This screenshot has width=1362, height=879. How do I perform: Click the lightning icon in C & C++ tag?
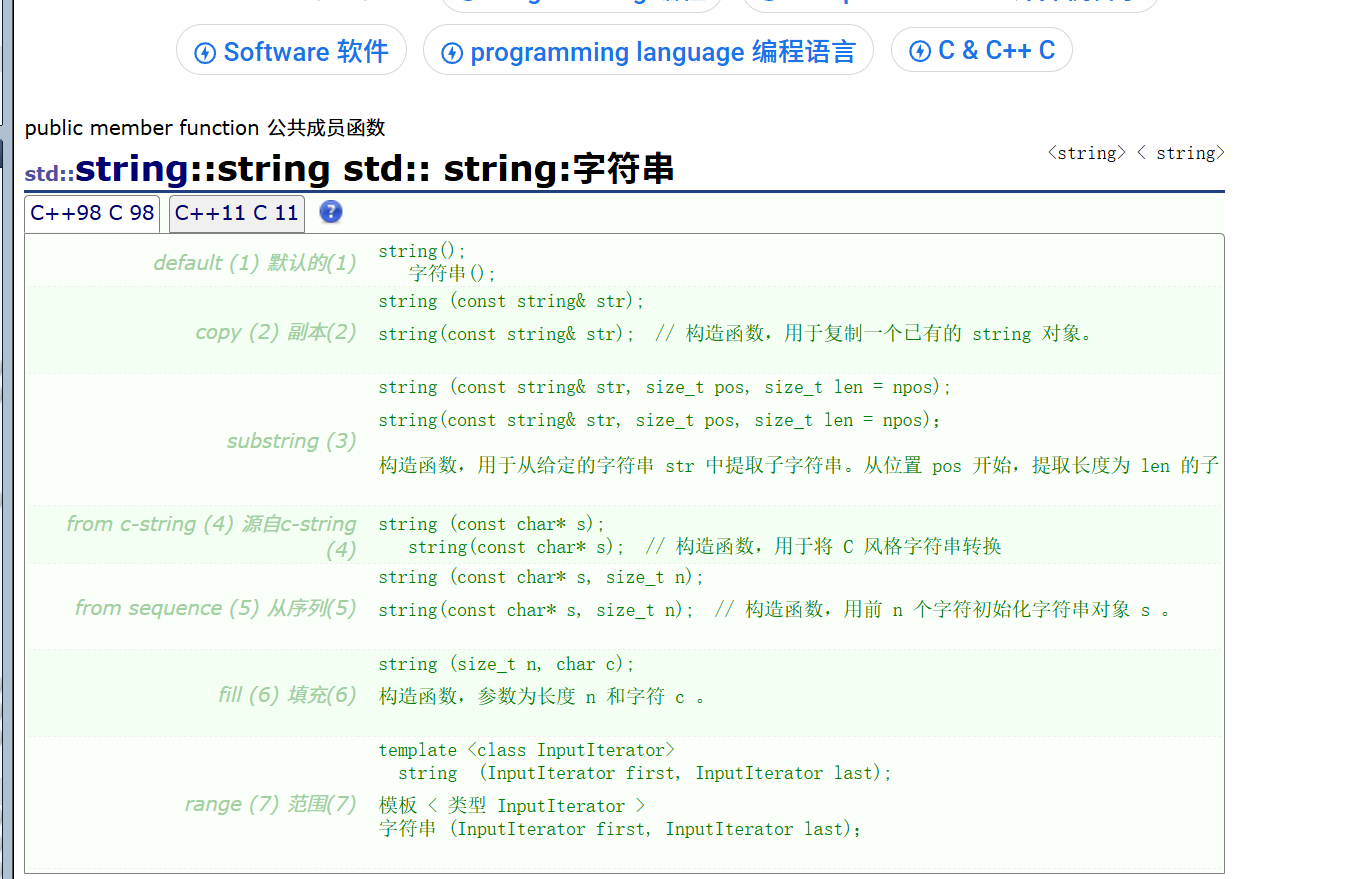click(920, 51)
